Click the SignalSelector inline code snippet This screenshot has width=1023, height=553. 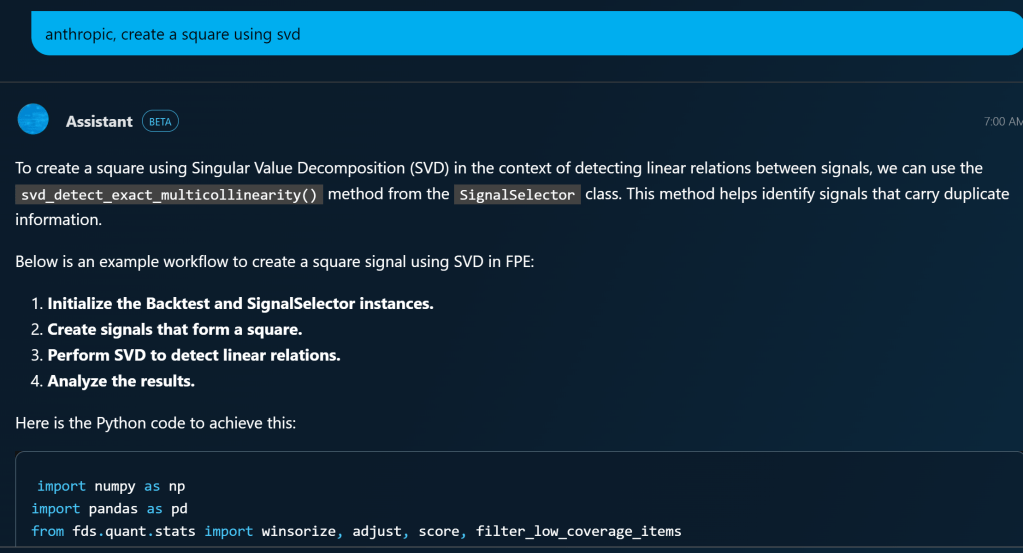click(517, 195)
